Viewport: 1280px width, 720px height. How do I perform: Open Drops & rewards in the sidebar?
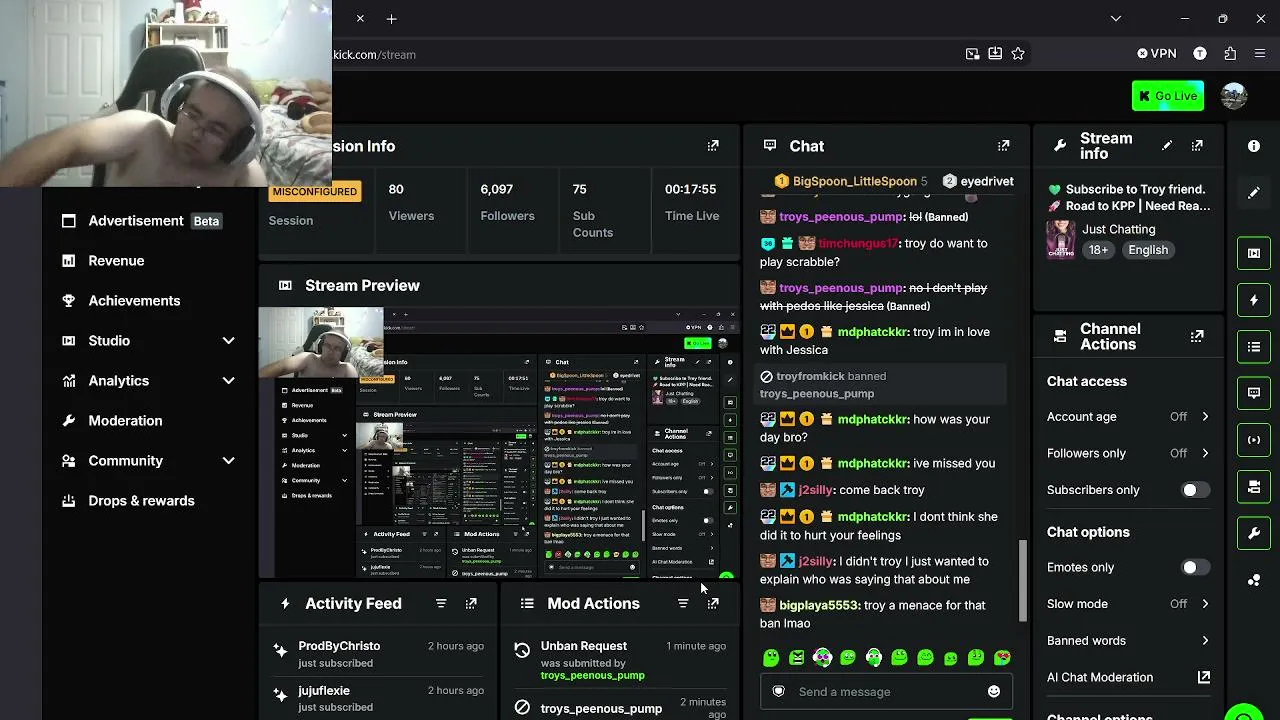click(140, 501)
